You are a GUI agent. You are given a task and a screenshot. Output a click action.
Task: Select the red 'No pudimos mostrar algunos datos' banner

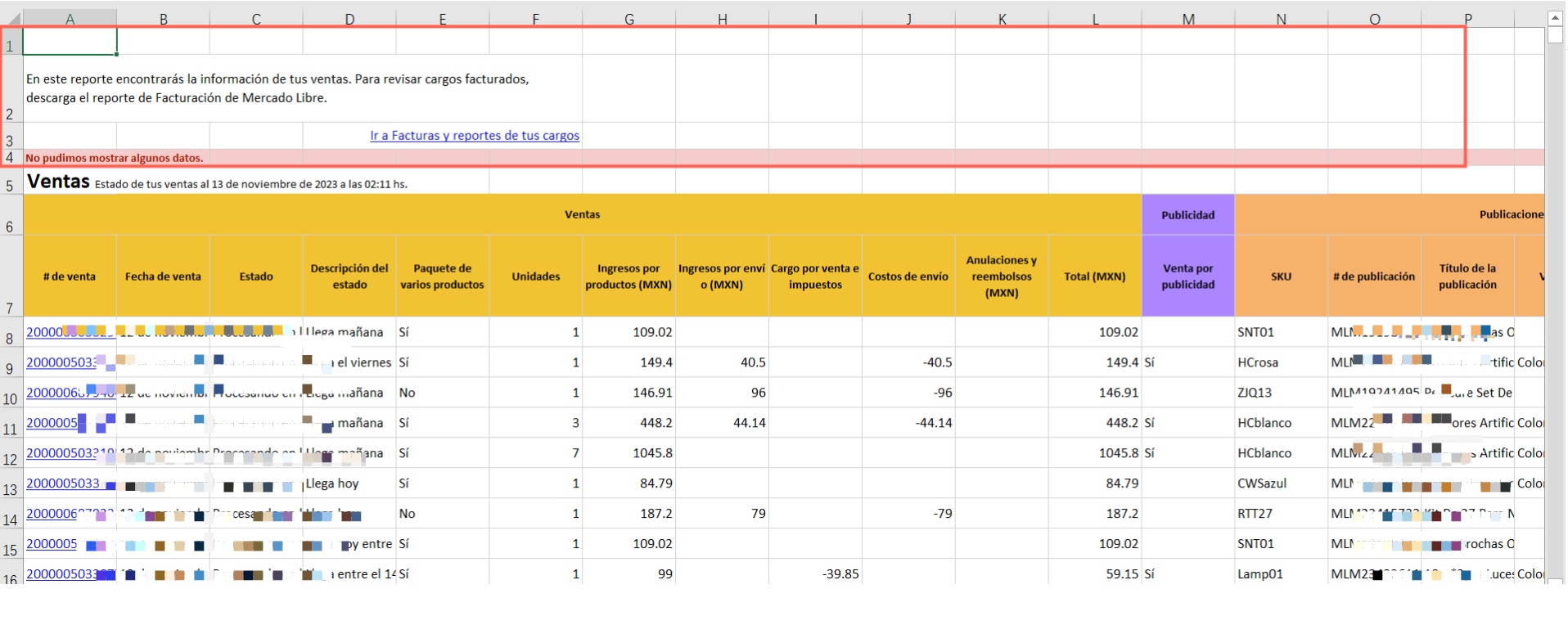click(x=115, y=158)
